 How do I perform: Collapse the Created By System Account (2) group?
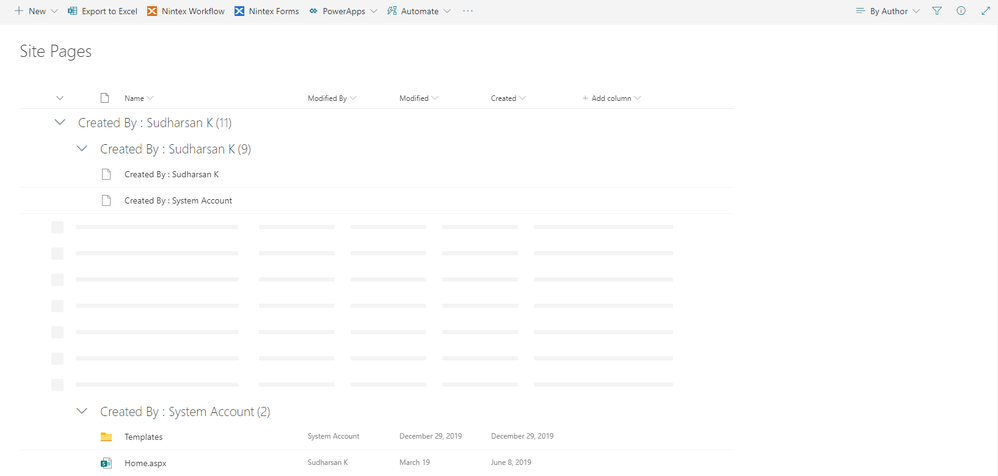pyautogui.click(x=81, y=411)
